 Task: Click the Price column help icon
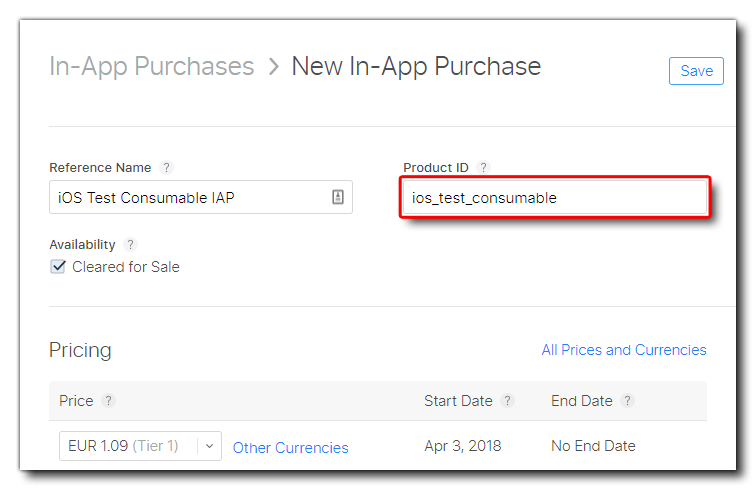tap(109, 401)
